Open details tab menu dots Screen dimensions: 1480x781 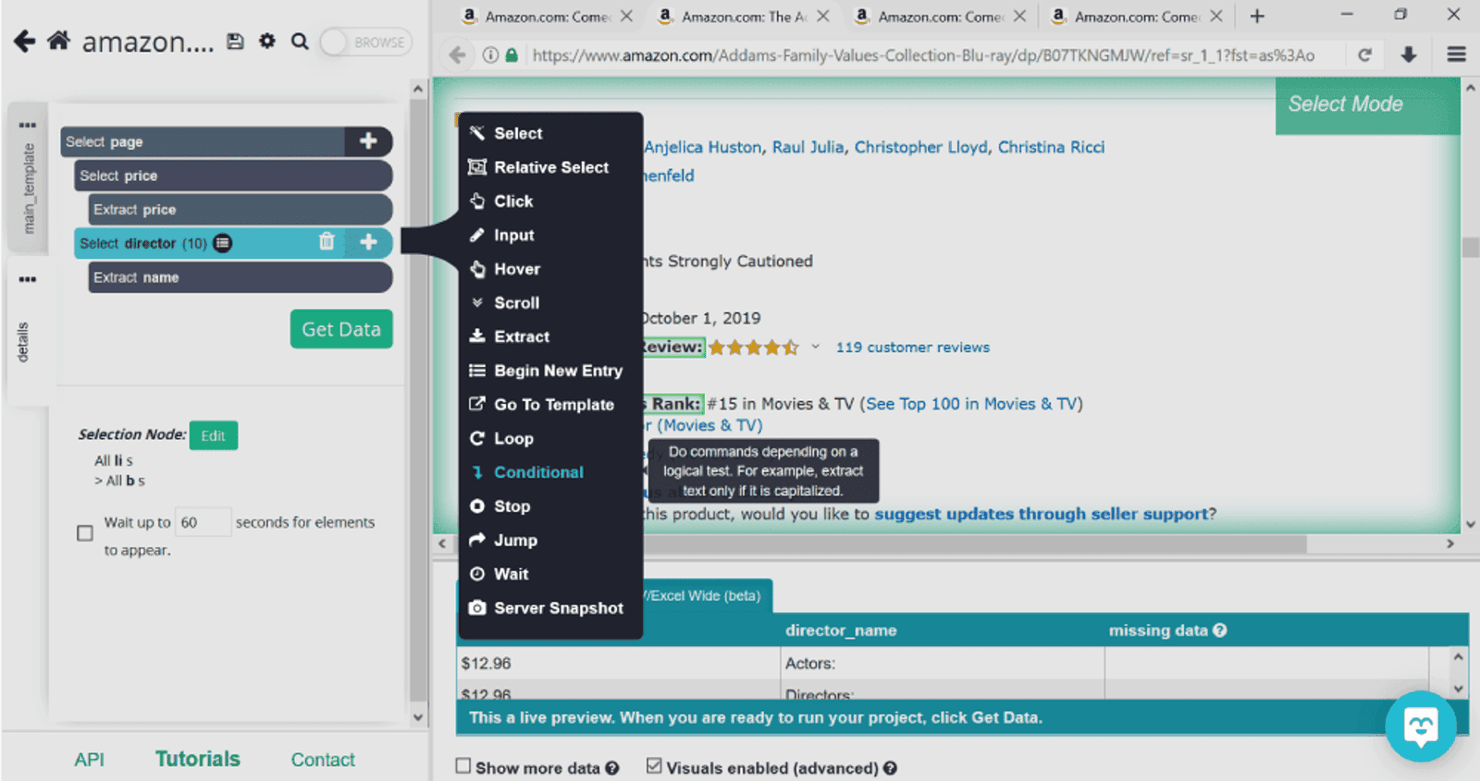[x=27, y=280]
